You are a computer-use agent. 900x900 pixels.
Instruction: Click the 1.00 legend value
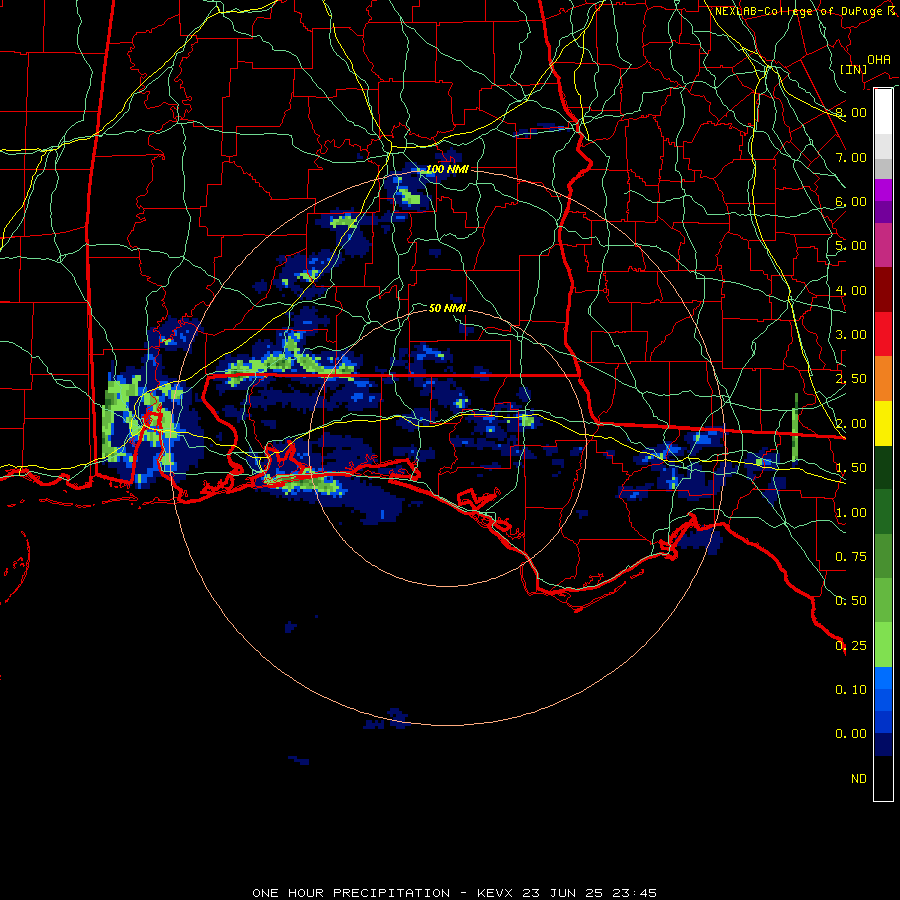click(x=851, y=513)
